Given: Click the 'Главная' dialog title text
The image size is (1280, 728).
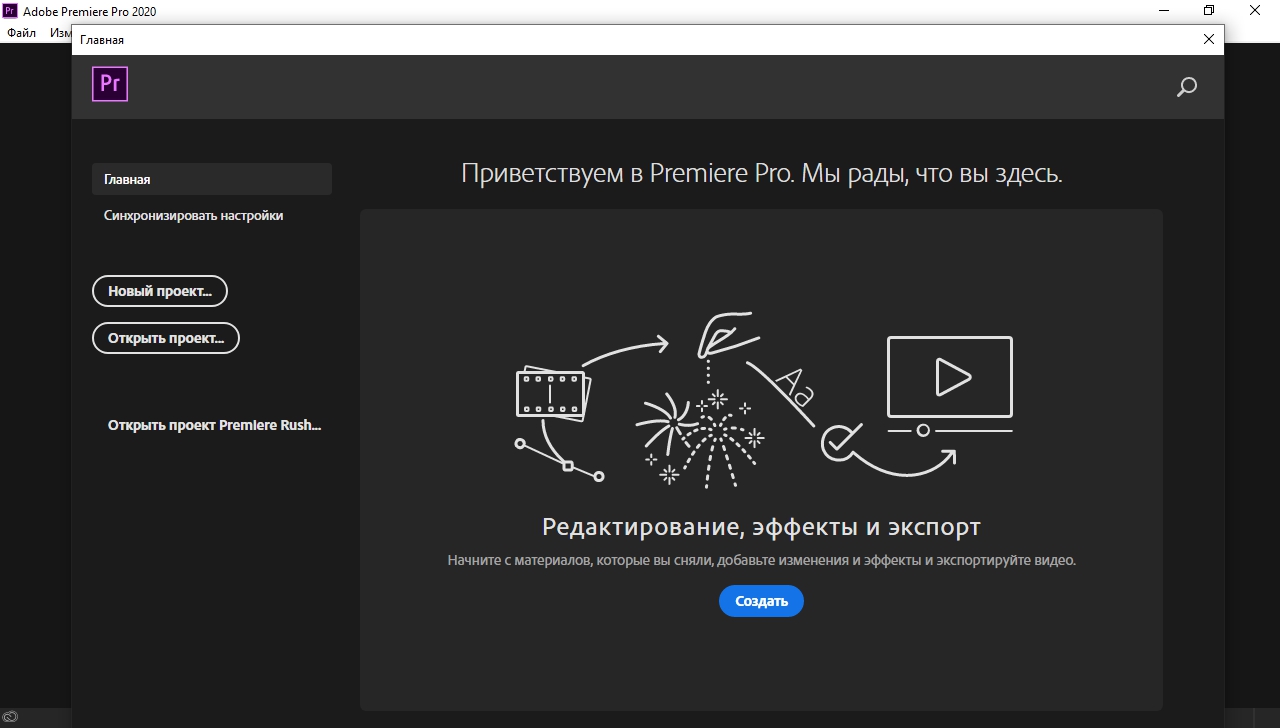Looking at the screenshot, I should [x=102, y=40].
